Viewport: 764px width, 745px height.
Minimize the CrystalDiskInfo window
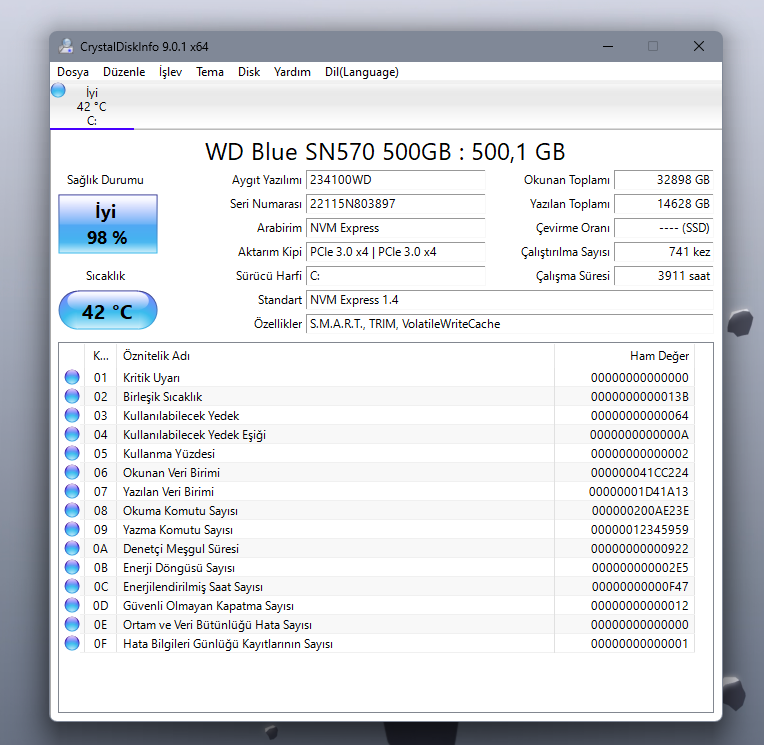608,46
